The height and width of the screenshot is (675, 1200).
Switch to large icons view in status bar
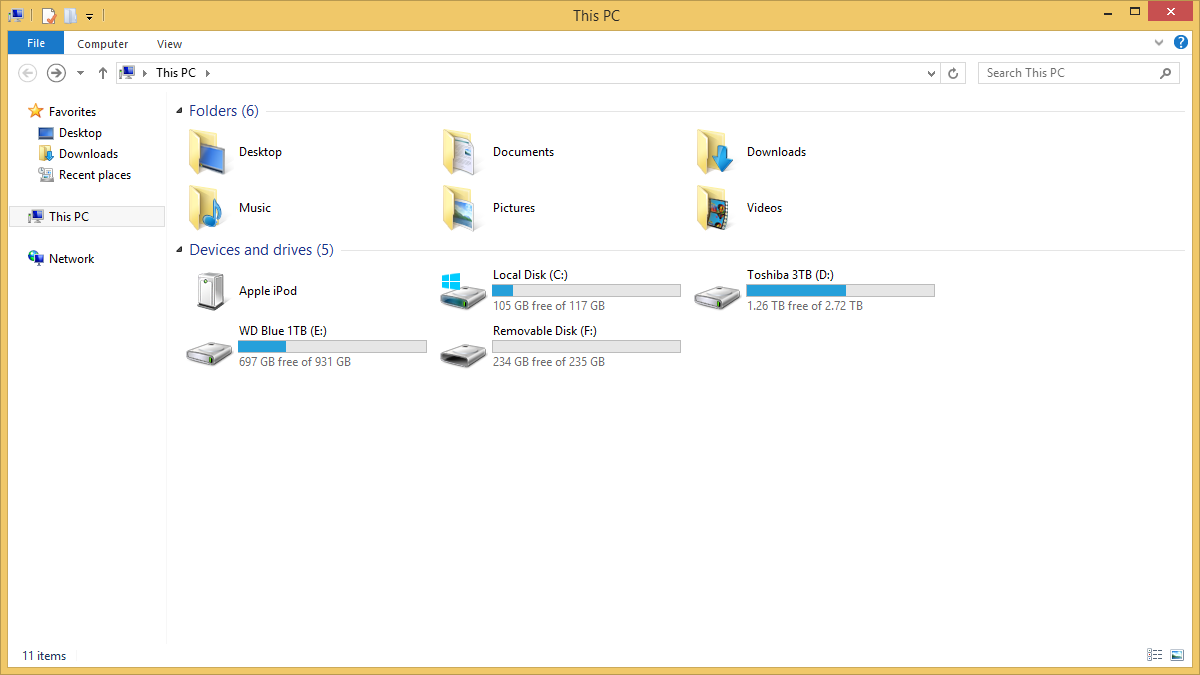point(1177,655)
